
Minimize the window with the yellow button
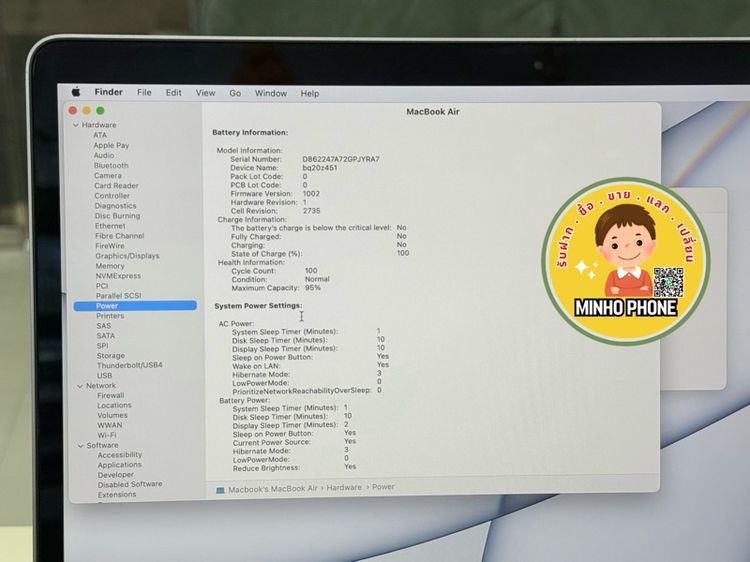(x=87, y=110)
